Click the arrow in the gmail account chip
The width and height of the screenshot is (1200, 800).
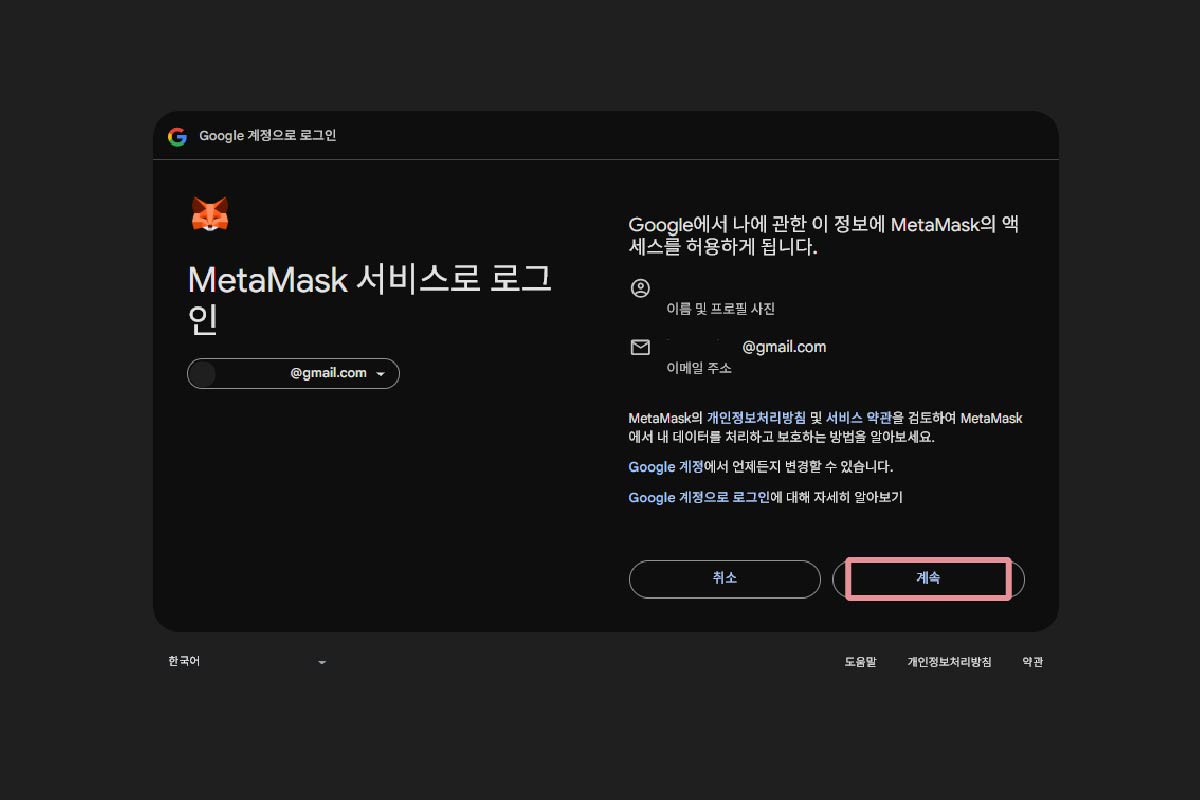pyautogui.click(x=380, y=374)
